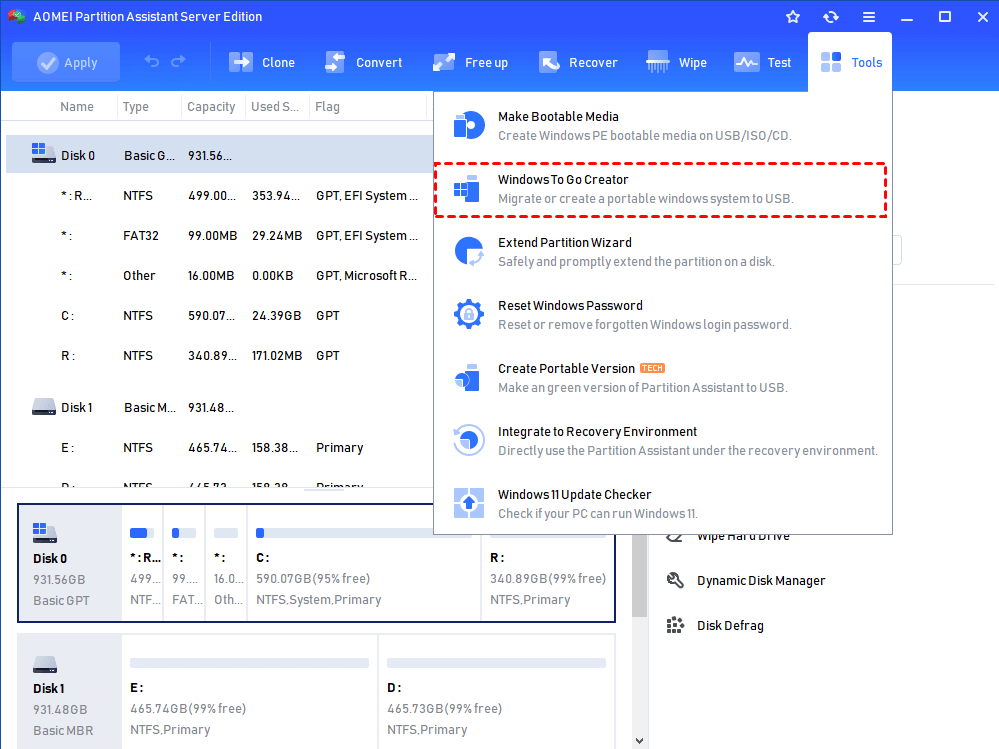Click the Capacity column header

pos(211,107)
